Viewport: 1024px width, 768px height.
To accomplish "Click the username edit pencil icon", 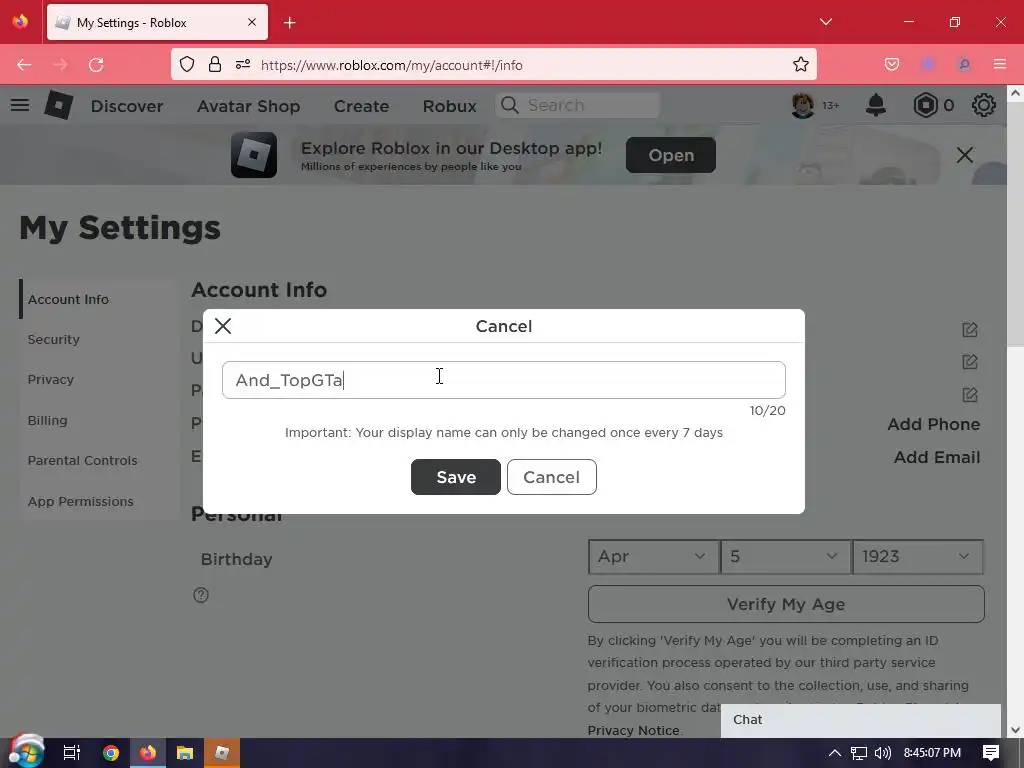I will tap(970, 362).
